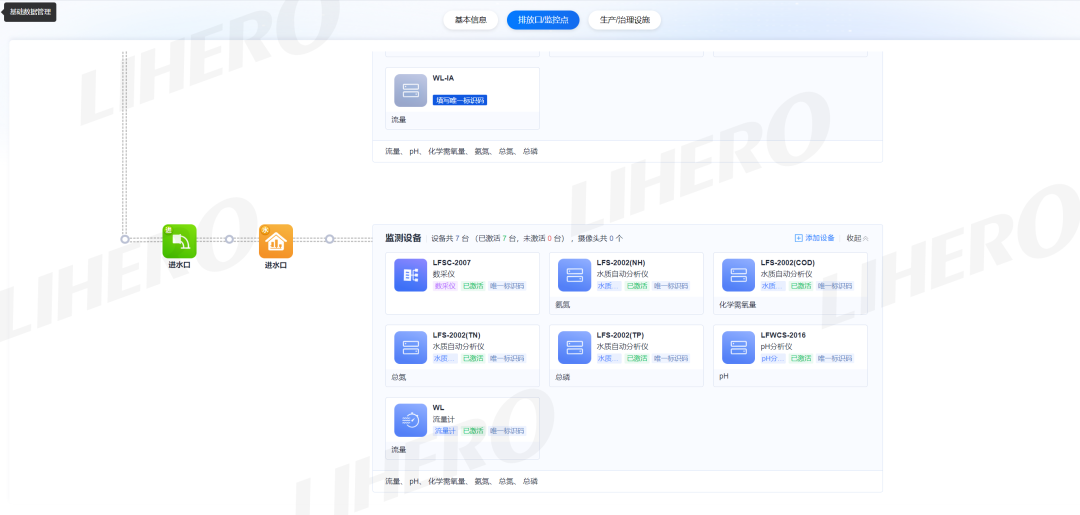
Task: Click 填写唯一标识码 on WL-IA card
Action: coord(460,100)
